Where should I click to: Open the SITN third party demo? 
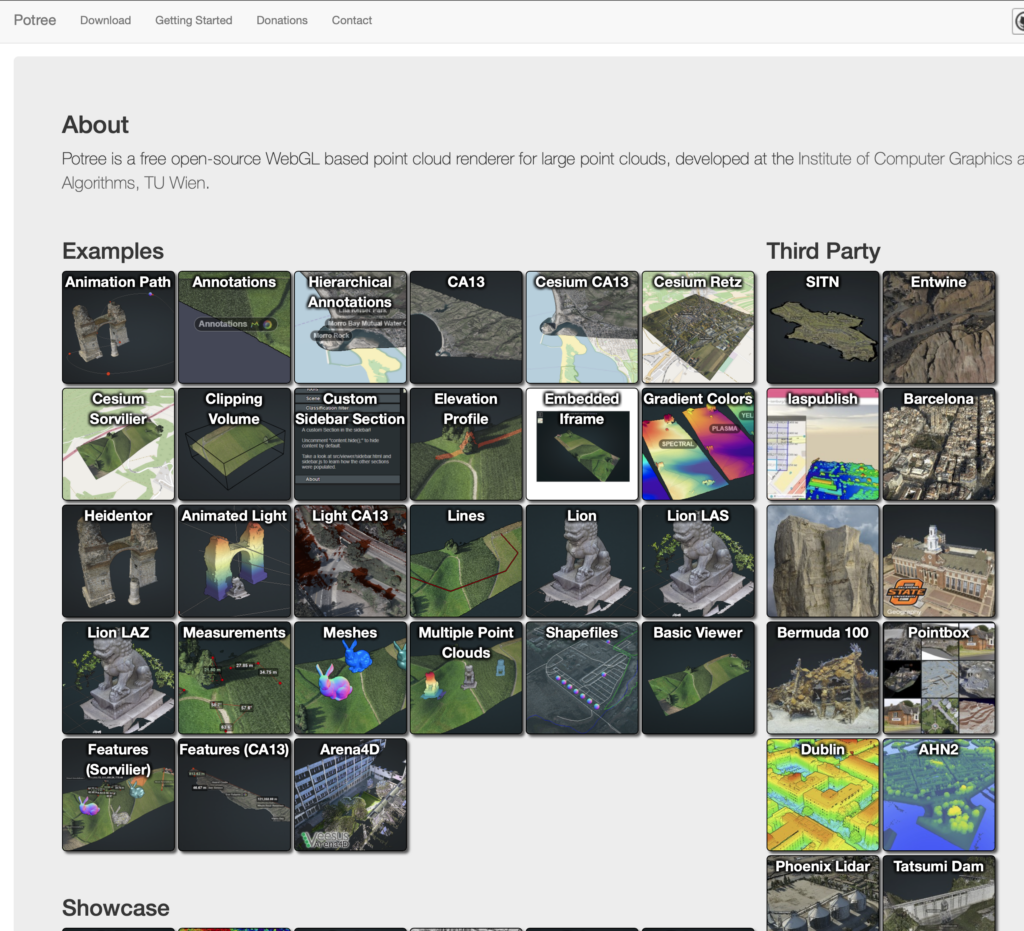click(x=823, y=327)
